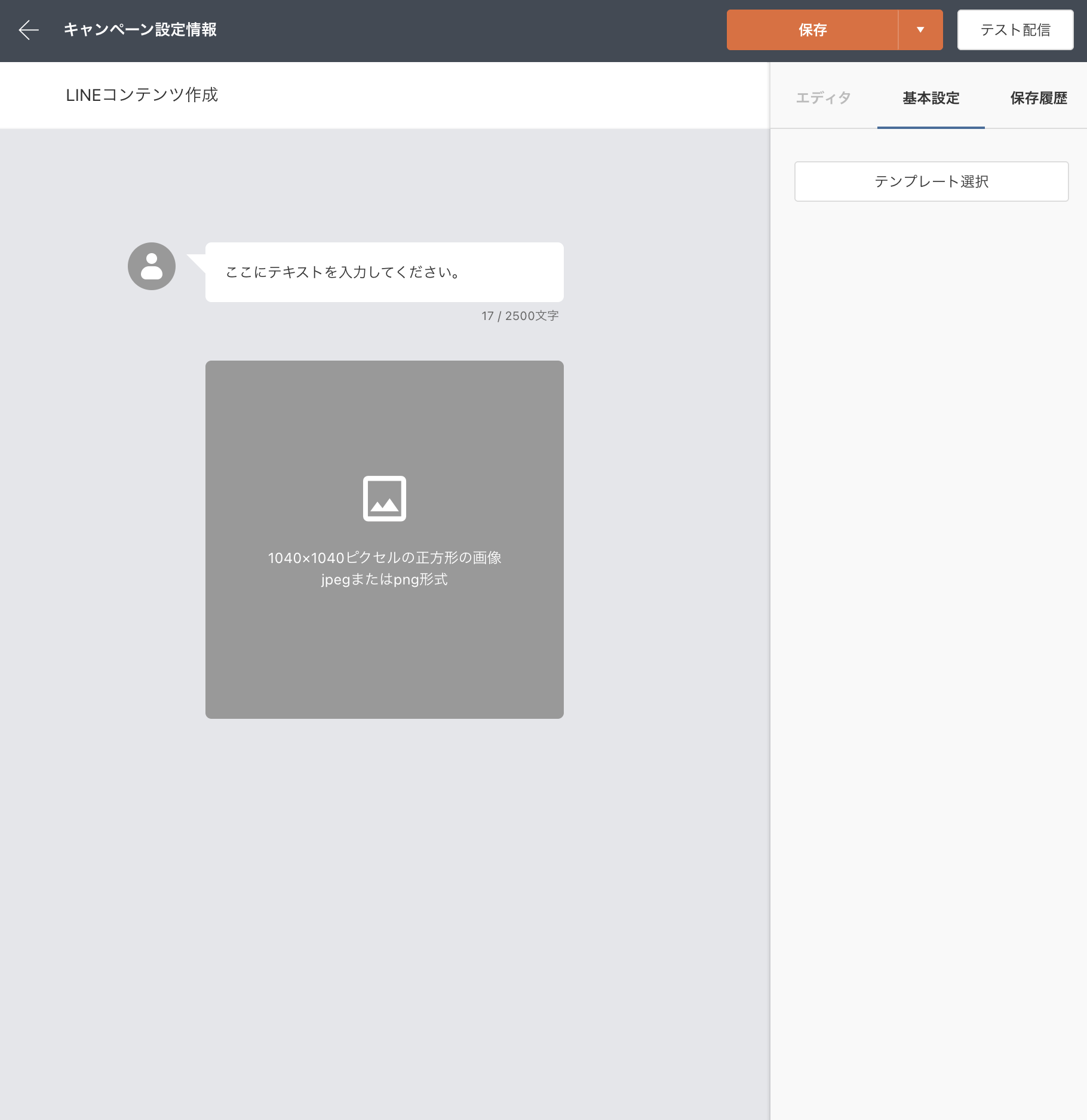Click the キャンペーン設定情報 header title
Image resolution: width=1087 pixels, height=1120 pixels.
click(140, 30)
